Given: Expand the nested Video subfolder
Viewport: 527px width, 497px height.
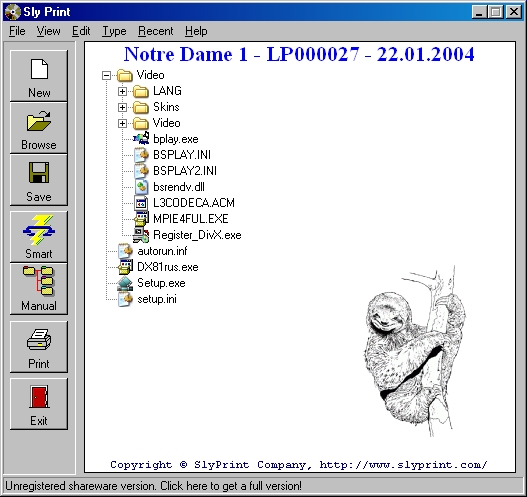Looking at the screenshot, I should [x=122, y=123].
